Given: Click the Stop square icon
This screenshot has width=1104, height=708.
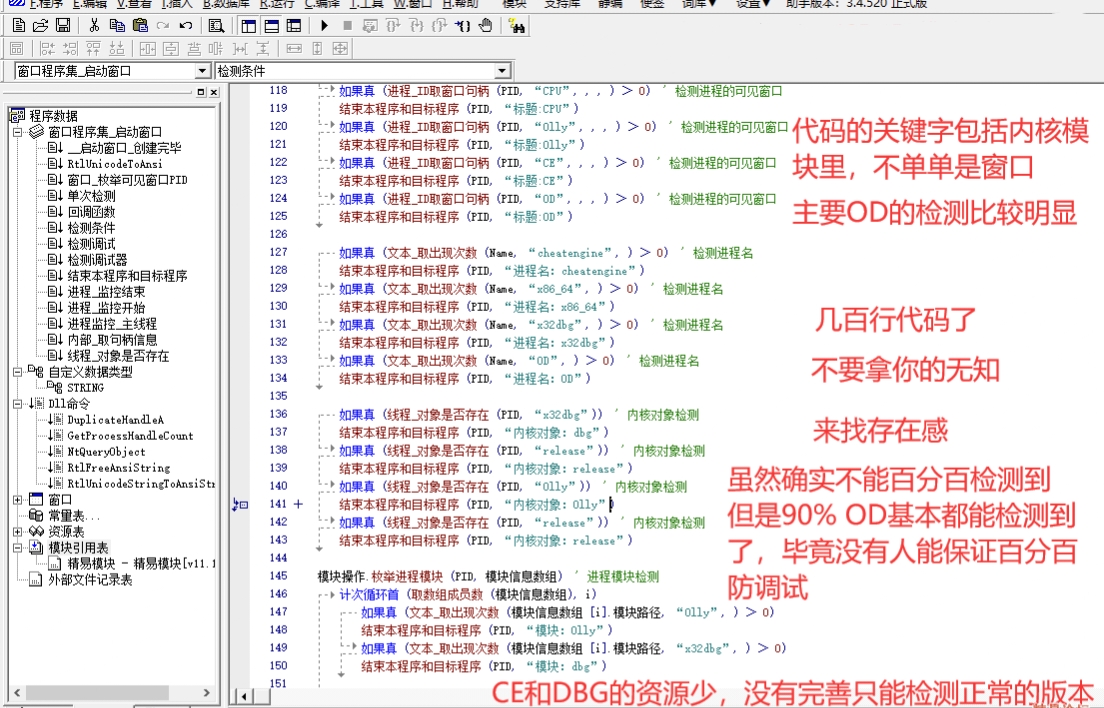Looking at the screenshot, I should [x=347, y=26].
